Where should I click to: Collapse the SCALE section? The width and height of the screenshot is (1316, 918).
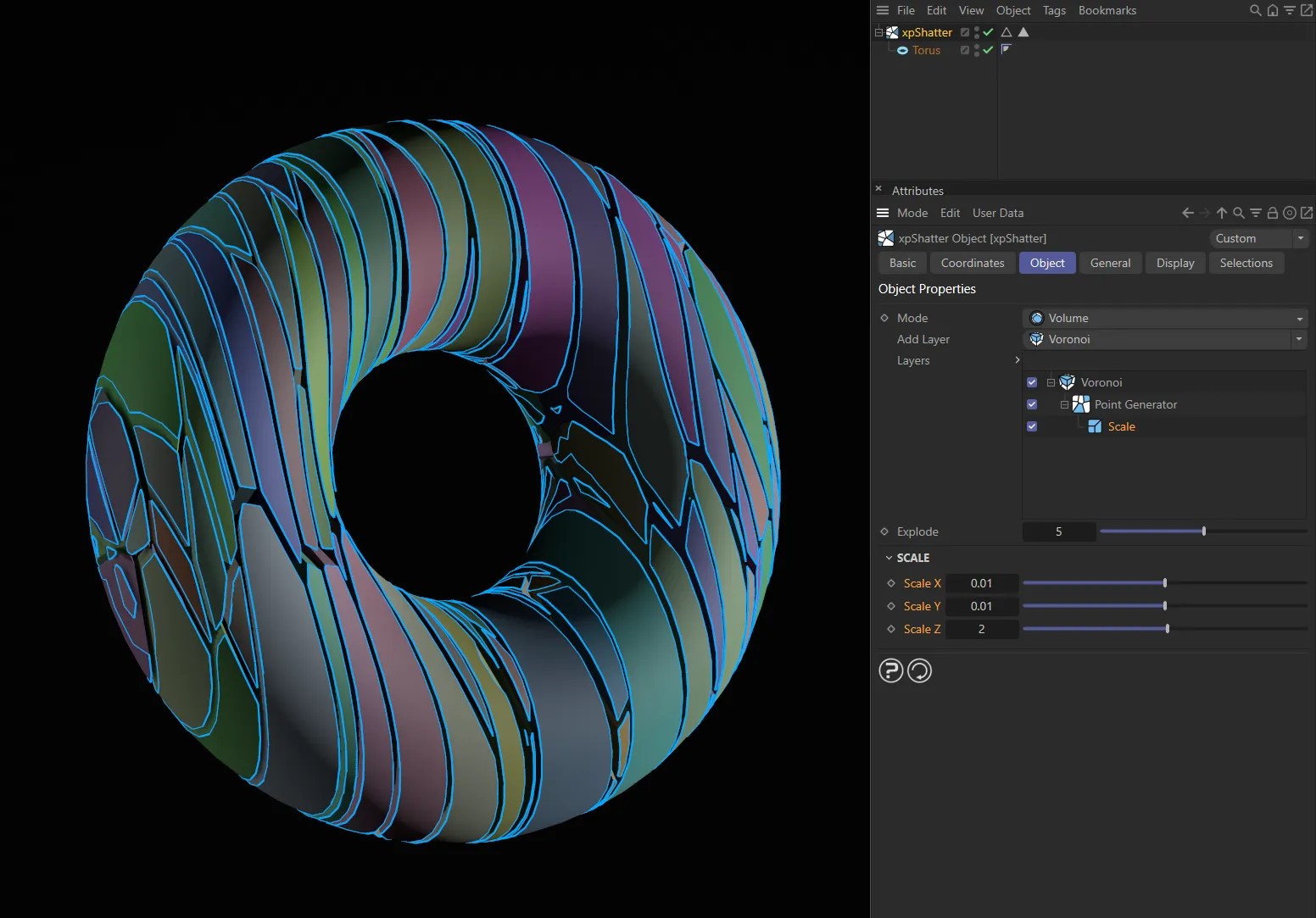click(889, 558)
